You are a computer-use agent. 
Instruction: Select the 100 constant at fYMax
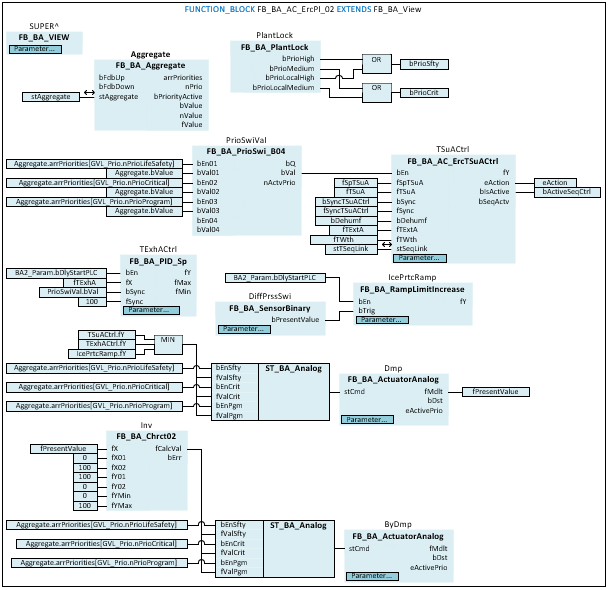(85, 505)
